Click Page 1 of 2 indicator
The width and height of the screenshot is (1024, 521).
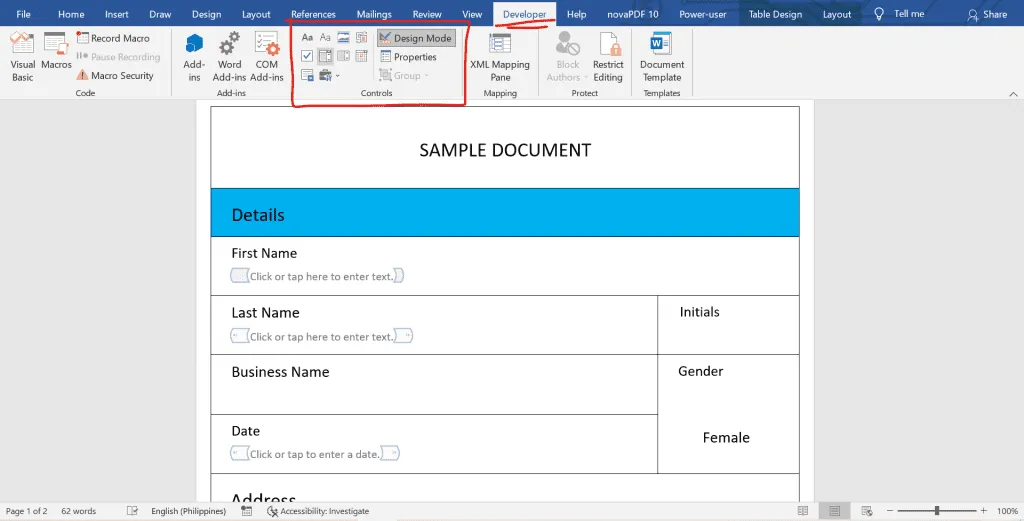(x=26, y=511)
